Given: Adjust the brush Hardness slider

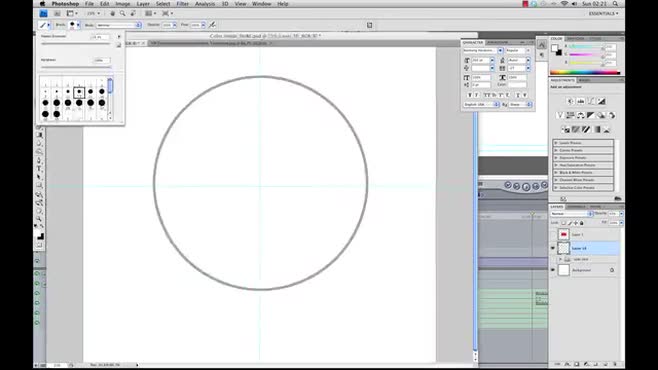Looking at the screenshot, I should coord(76,67).
